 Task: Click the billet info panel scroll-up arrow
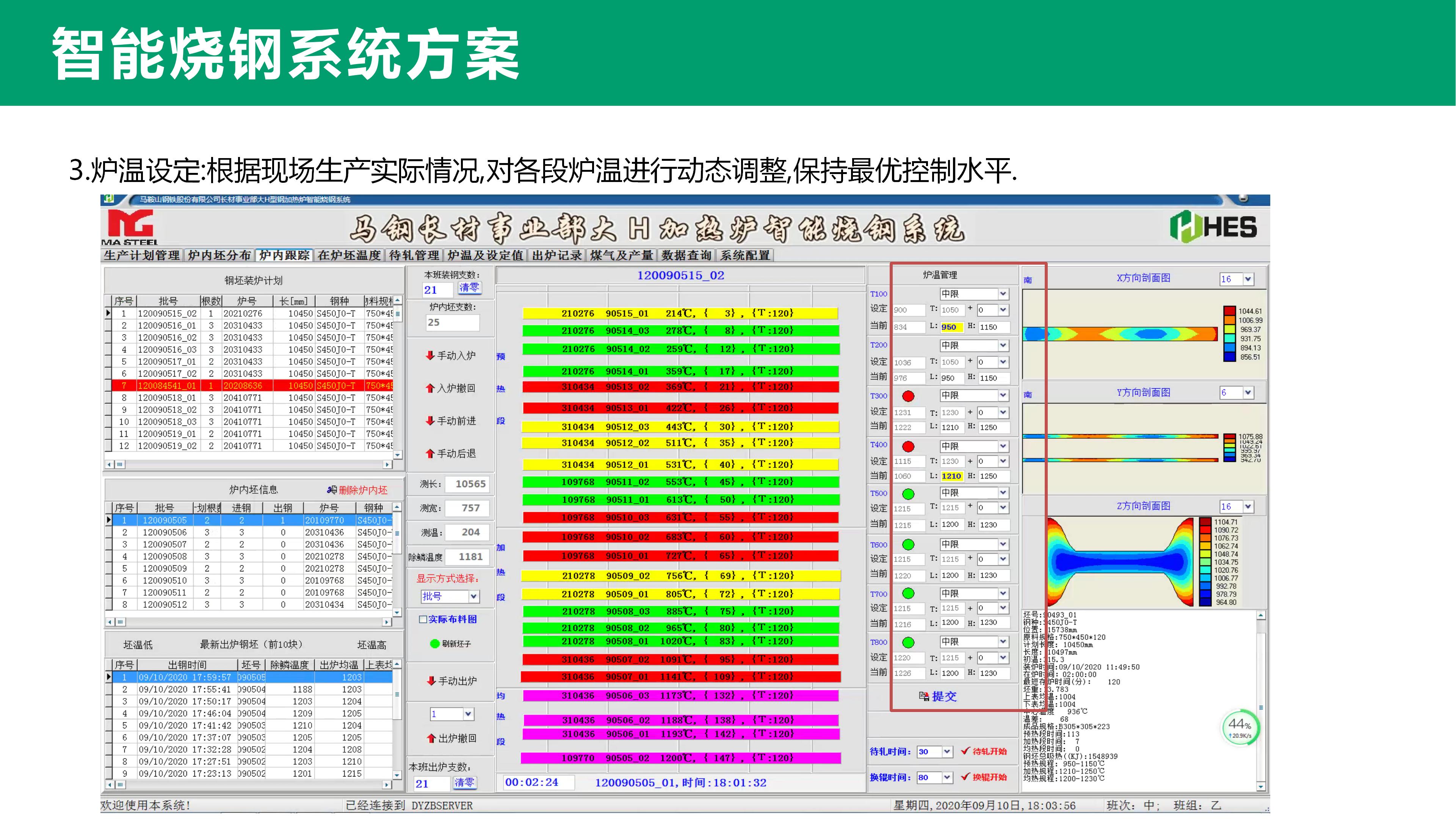click(1260, 615)
